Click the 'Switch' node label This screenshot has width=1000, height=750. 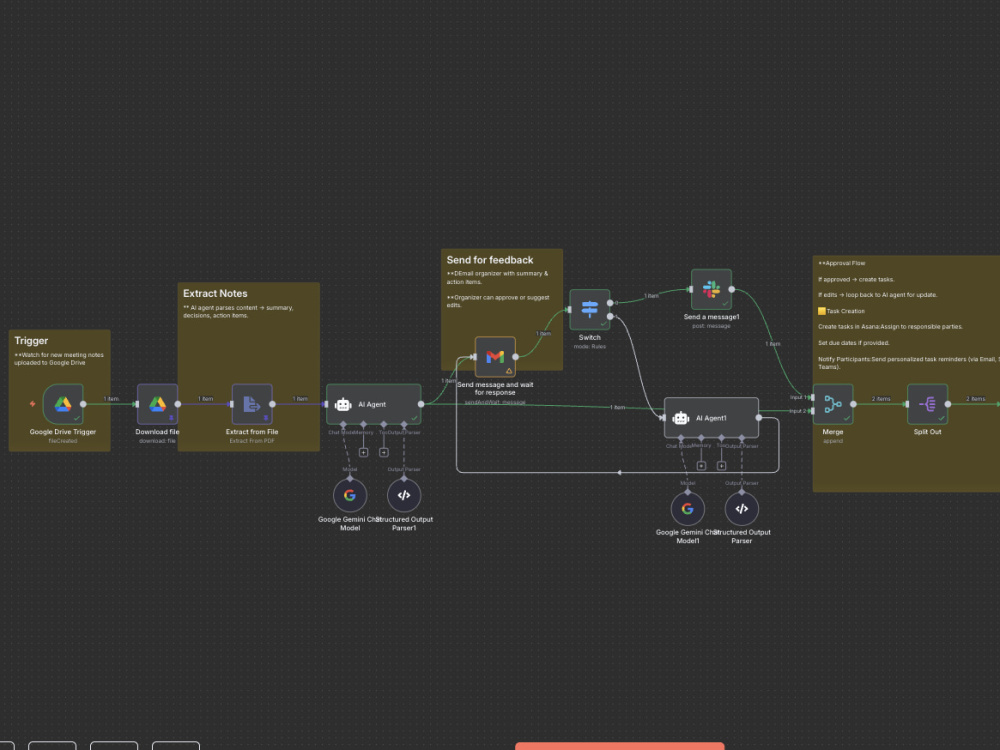click(x=590, y=337)
